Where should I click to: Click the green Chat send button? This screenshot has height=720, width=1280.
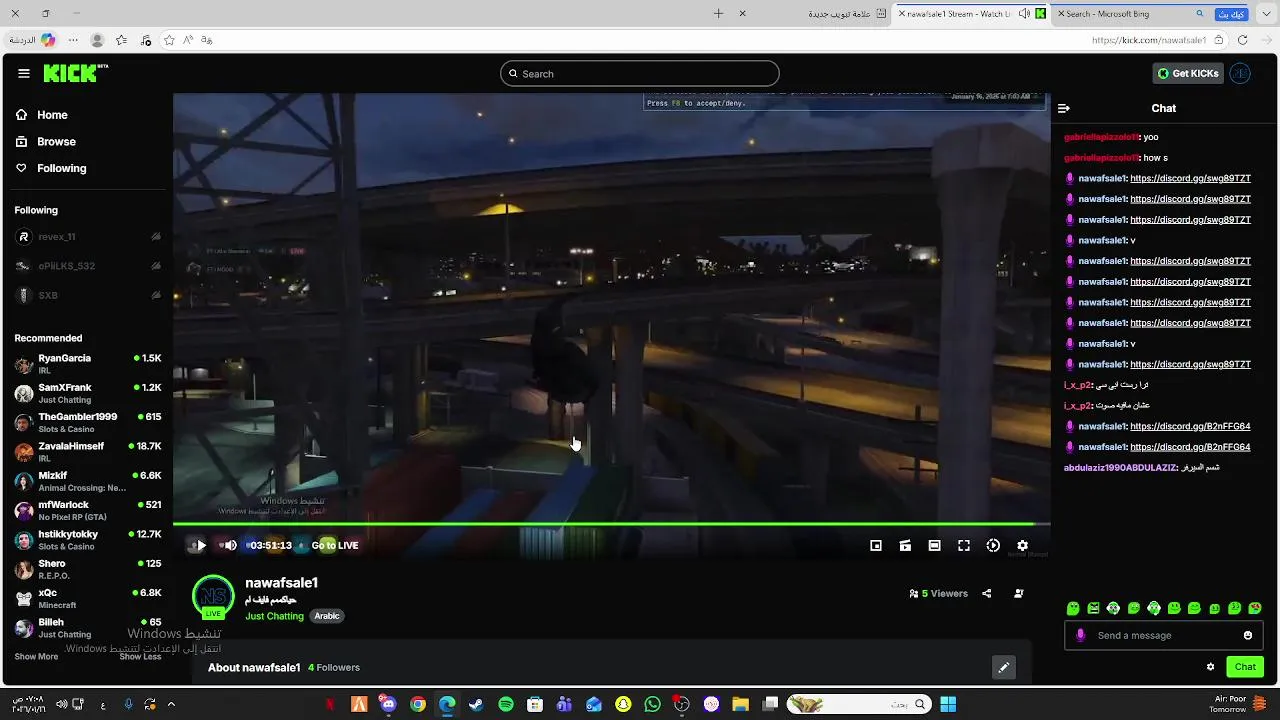(1245, 667)
